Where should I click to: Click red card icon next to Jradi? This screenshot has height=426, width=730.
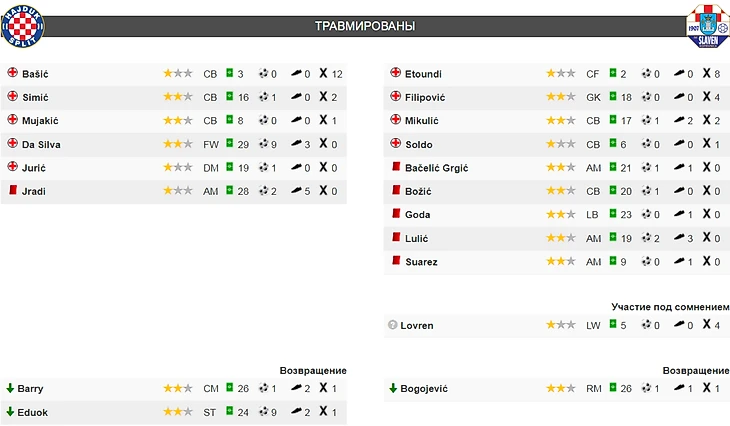coord(12,190)
